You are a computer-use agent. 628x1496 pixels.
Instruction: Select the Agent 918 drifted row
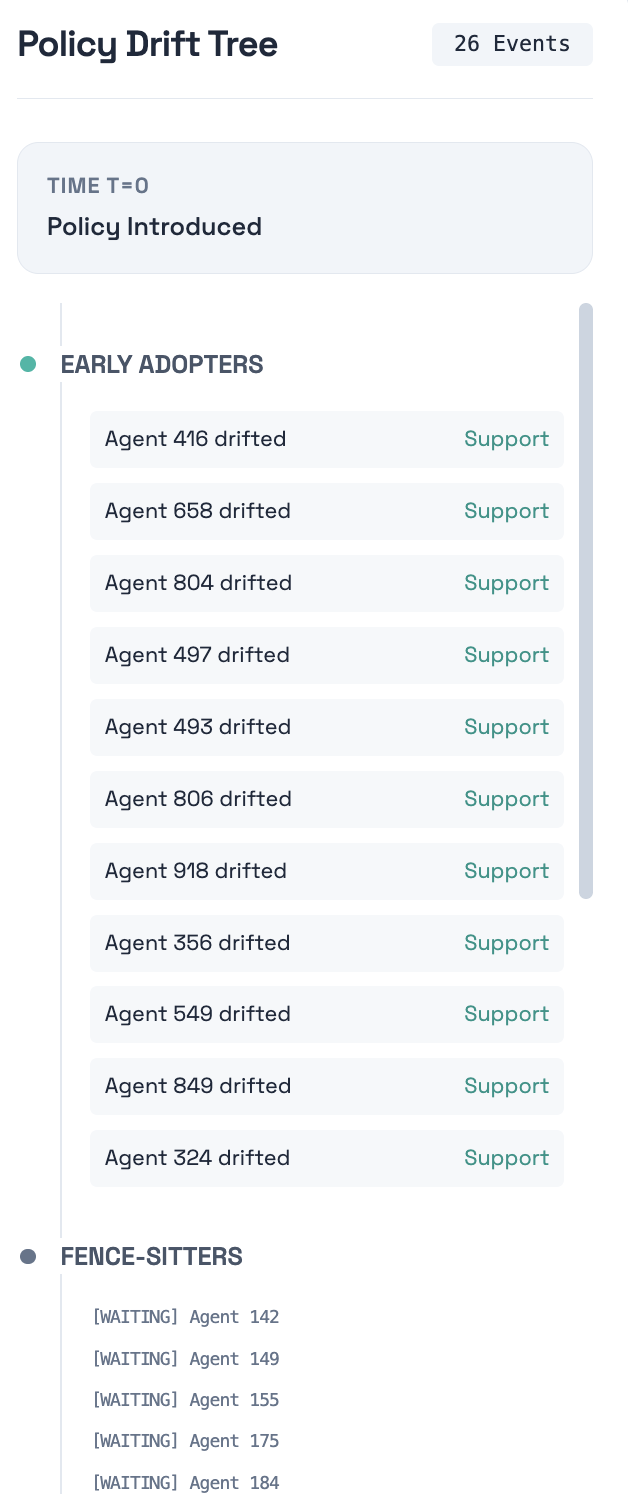327,871
